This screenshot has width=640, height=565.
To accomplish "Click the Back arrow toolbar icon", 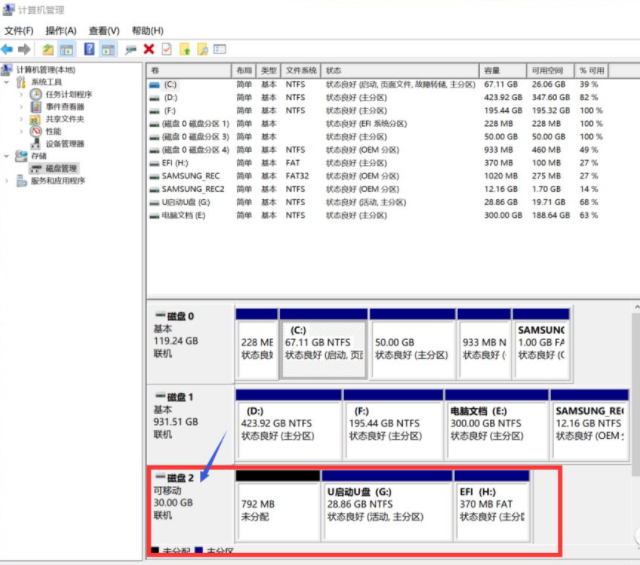I will click(8, 49).
